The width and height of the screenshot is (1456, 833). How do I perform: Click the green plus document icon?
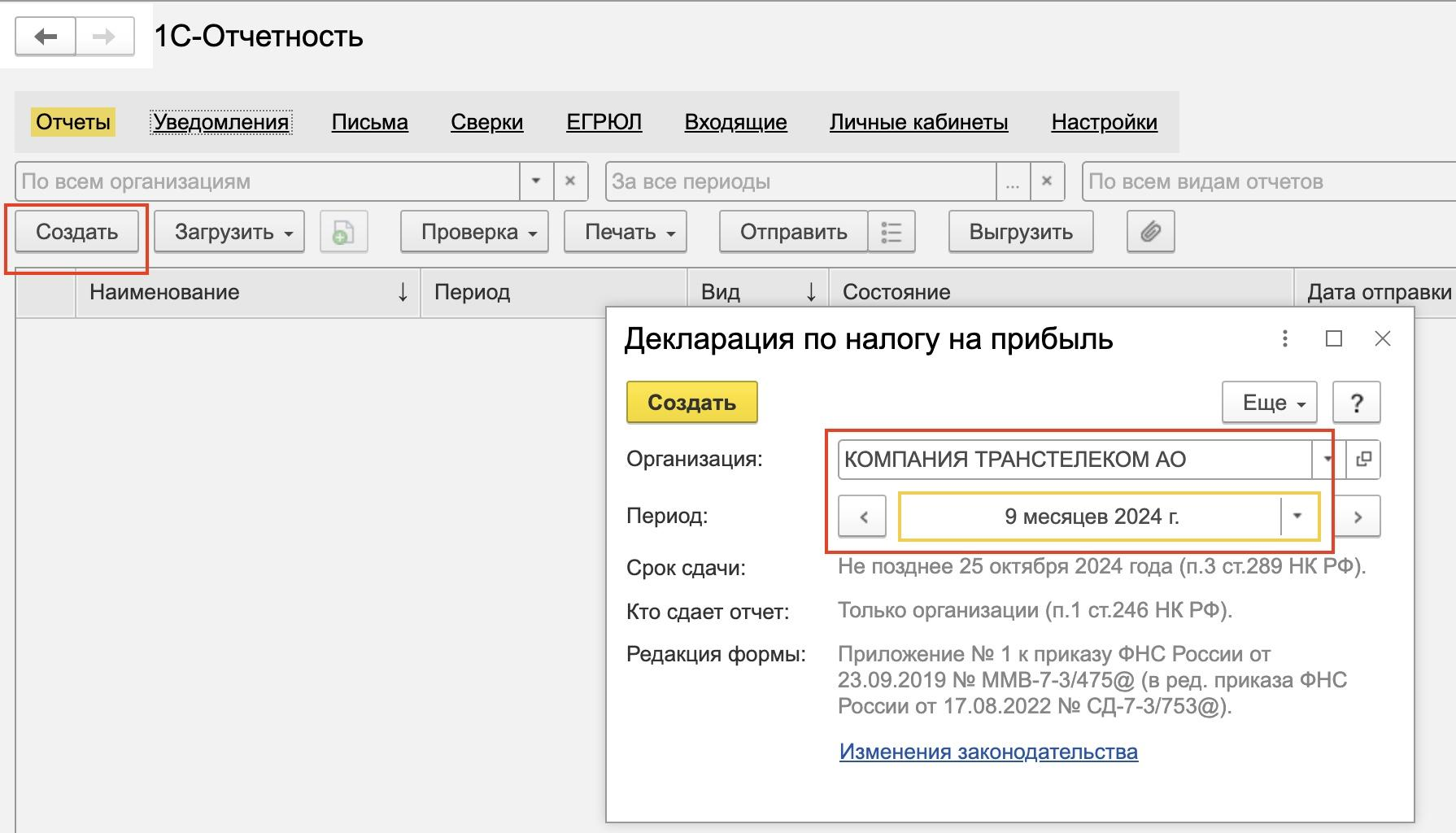343,232
